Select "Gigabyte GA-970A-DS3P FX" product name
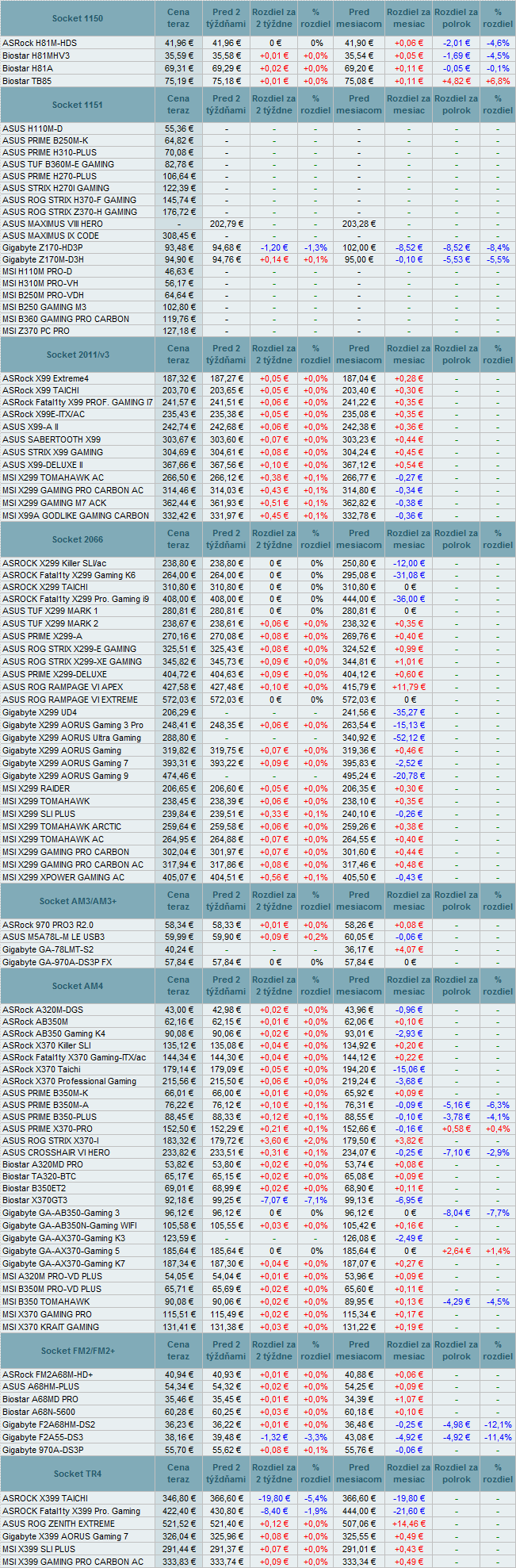This screenshot has width=516, height=1568. coord(57,962)
